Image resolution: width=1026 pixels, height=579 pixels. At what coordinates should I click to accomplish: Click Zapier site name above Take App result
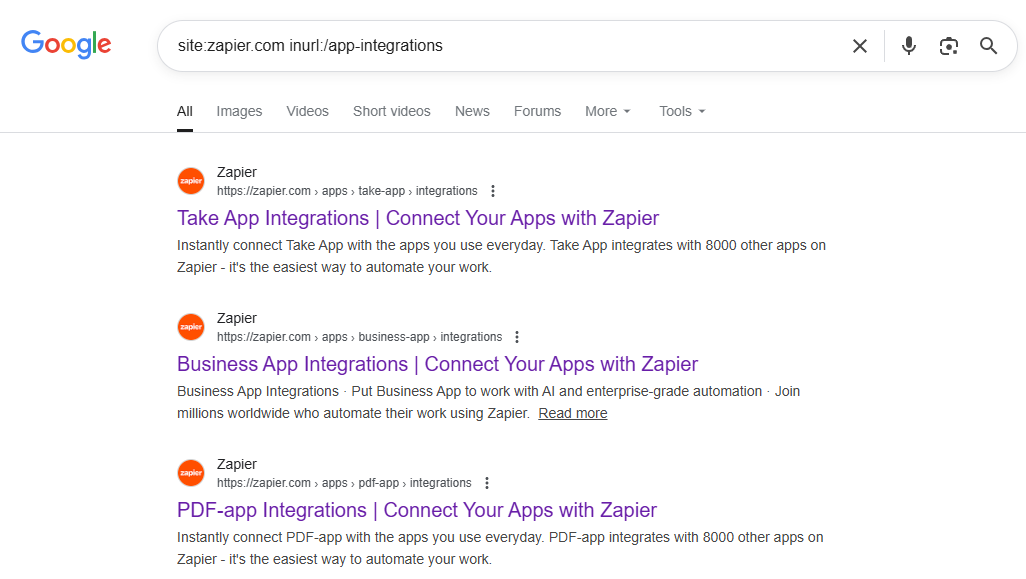[x=237, y=172]
